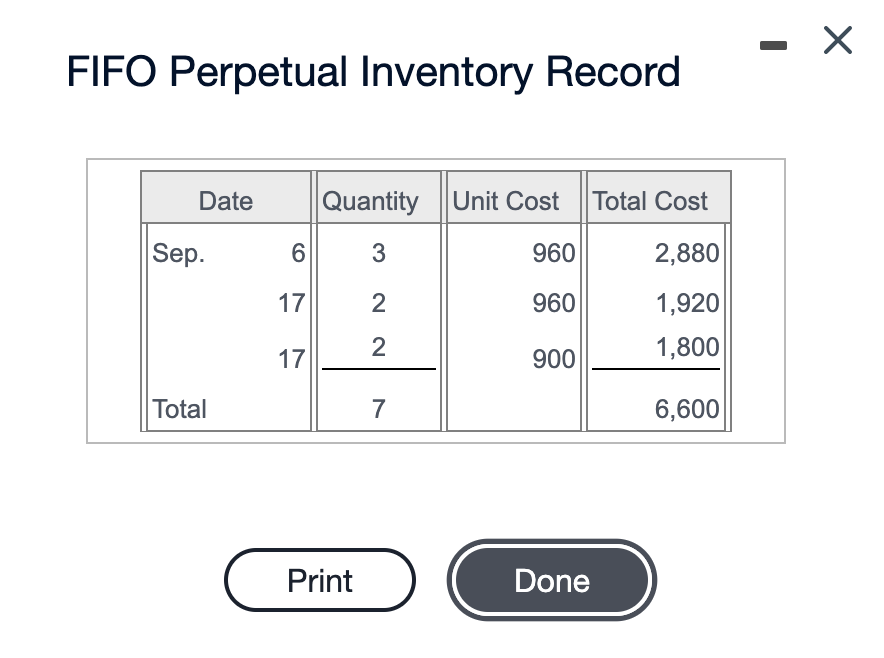This screenshot has width=884, height=658.
Task: Click the quantity value 3 for Sep. 6
Action: [378, 253]
